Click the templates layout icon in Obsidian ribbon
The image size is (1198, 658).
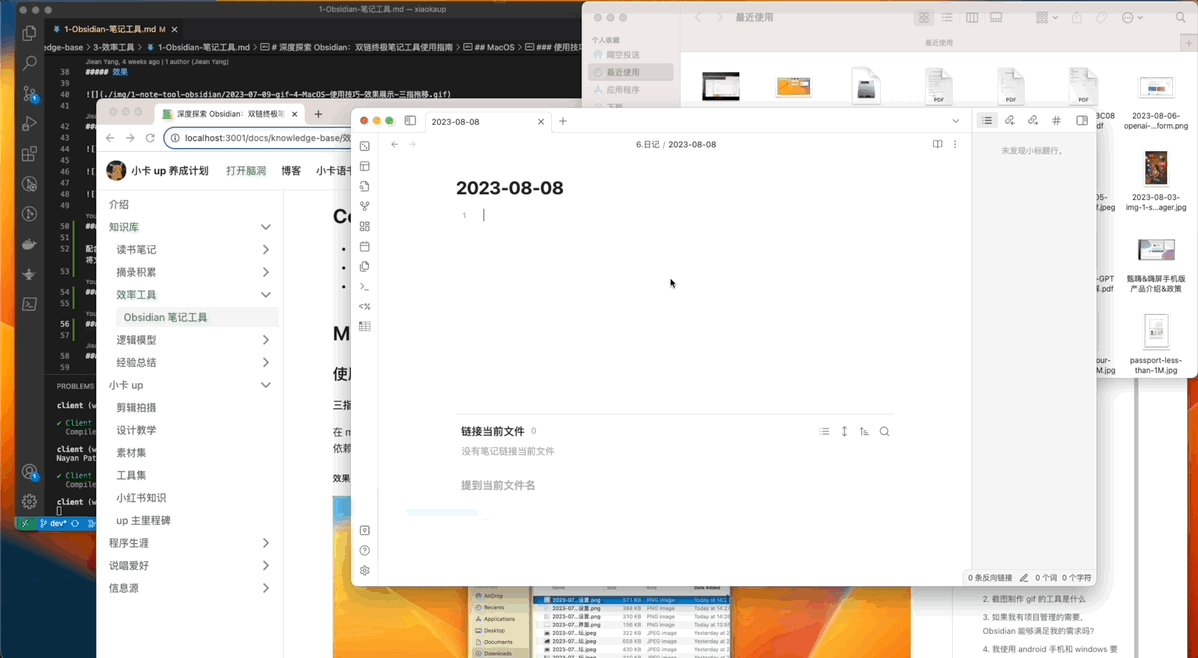(x=365, y=167)
